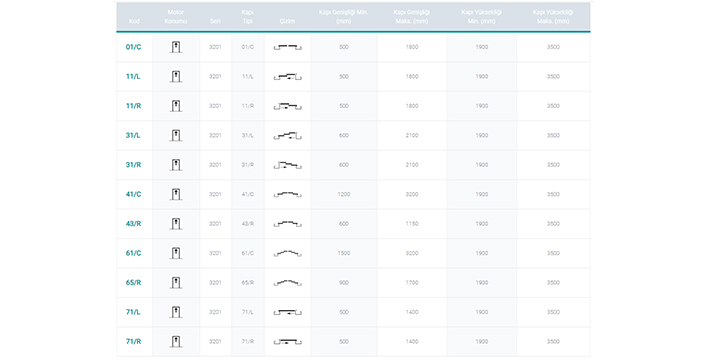
Task: Open the 43/R code link
Action: click(134, 224)
